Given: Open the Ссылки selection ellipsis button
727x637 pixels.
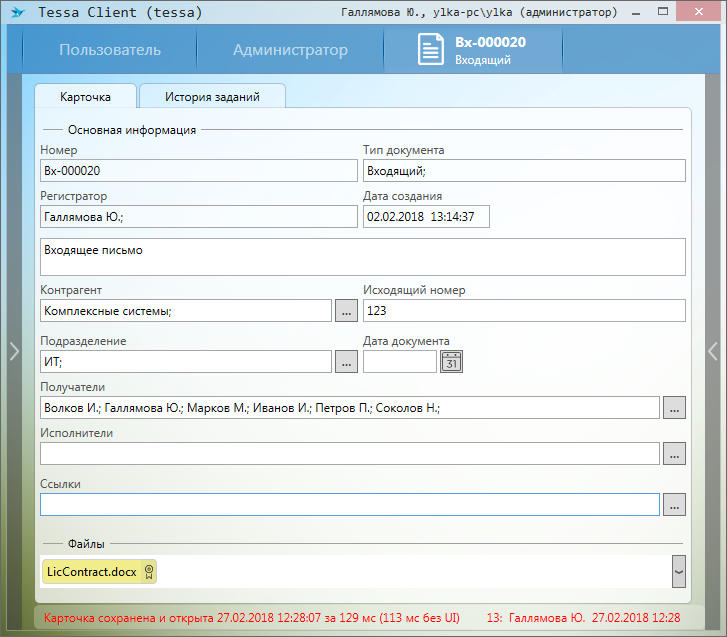Looking at the screenshot, I should [x=674, y=505].
